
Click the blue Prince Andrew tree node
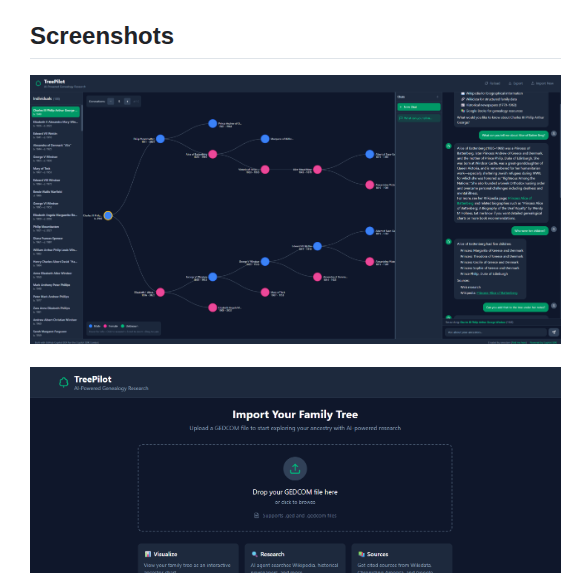coord(213,123)
